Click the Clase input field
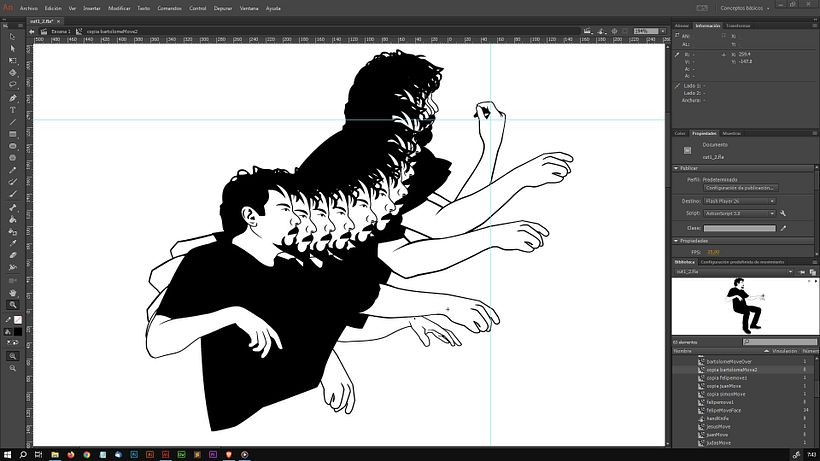This screenshot has height=461, width=820. pyautogui.click(x=739, y=228)
